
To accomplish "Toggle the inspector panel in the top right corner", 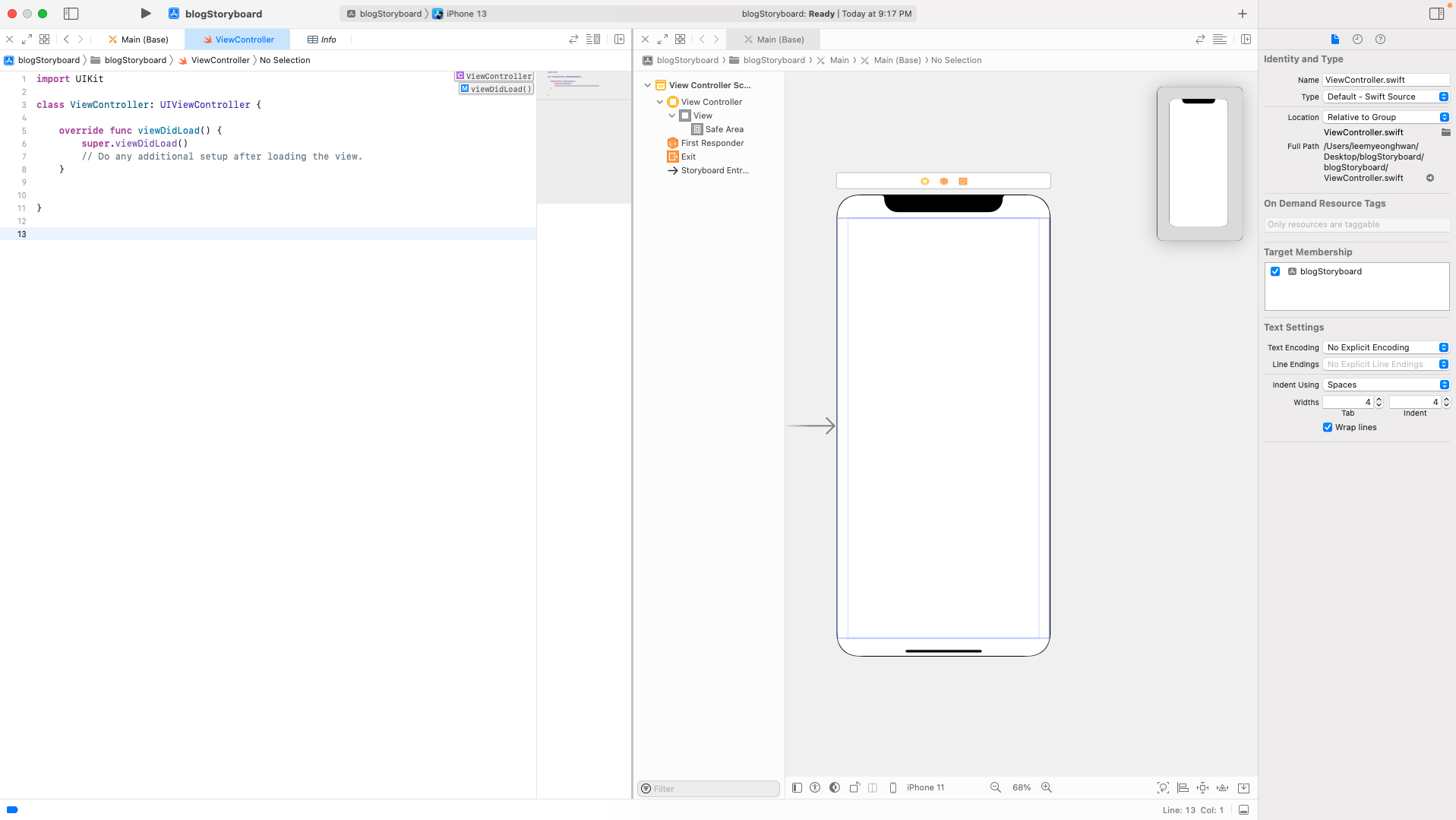I will click(x=1436, y=14).
